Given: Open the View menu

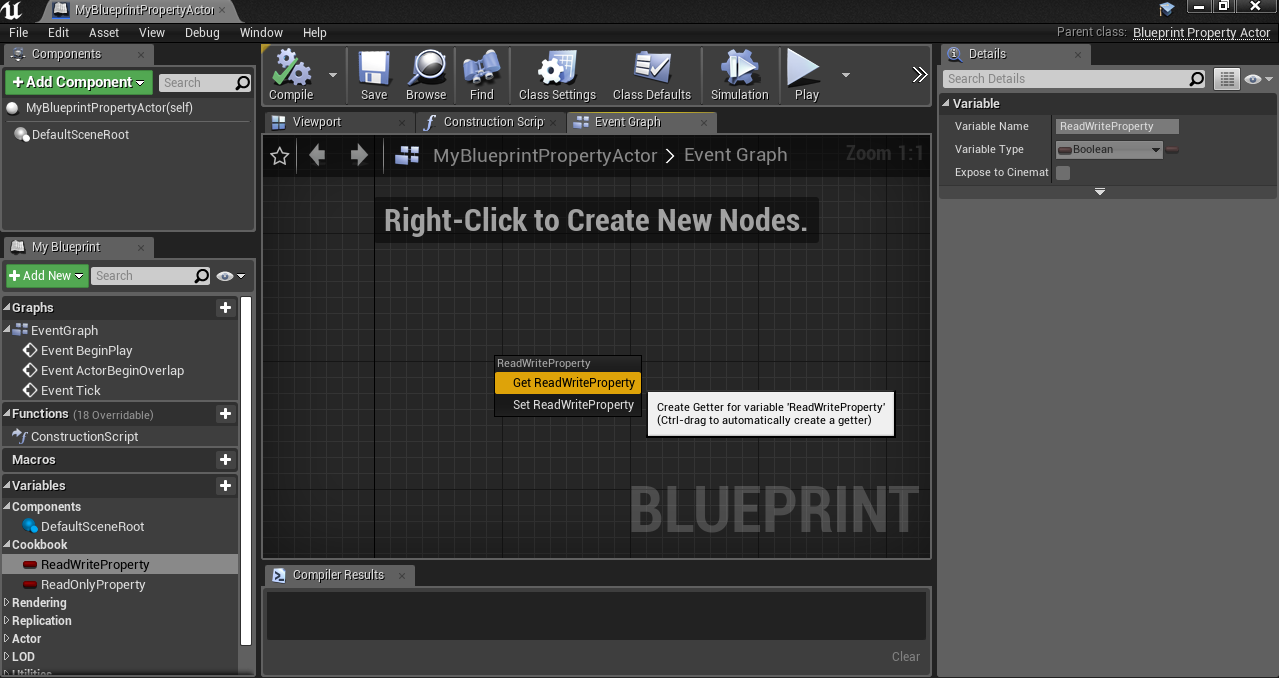Looking at the screenshot, I should (x=152, y=32).
